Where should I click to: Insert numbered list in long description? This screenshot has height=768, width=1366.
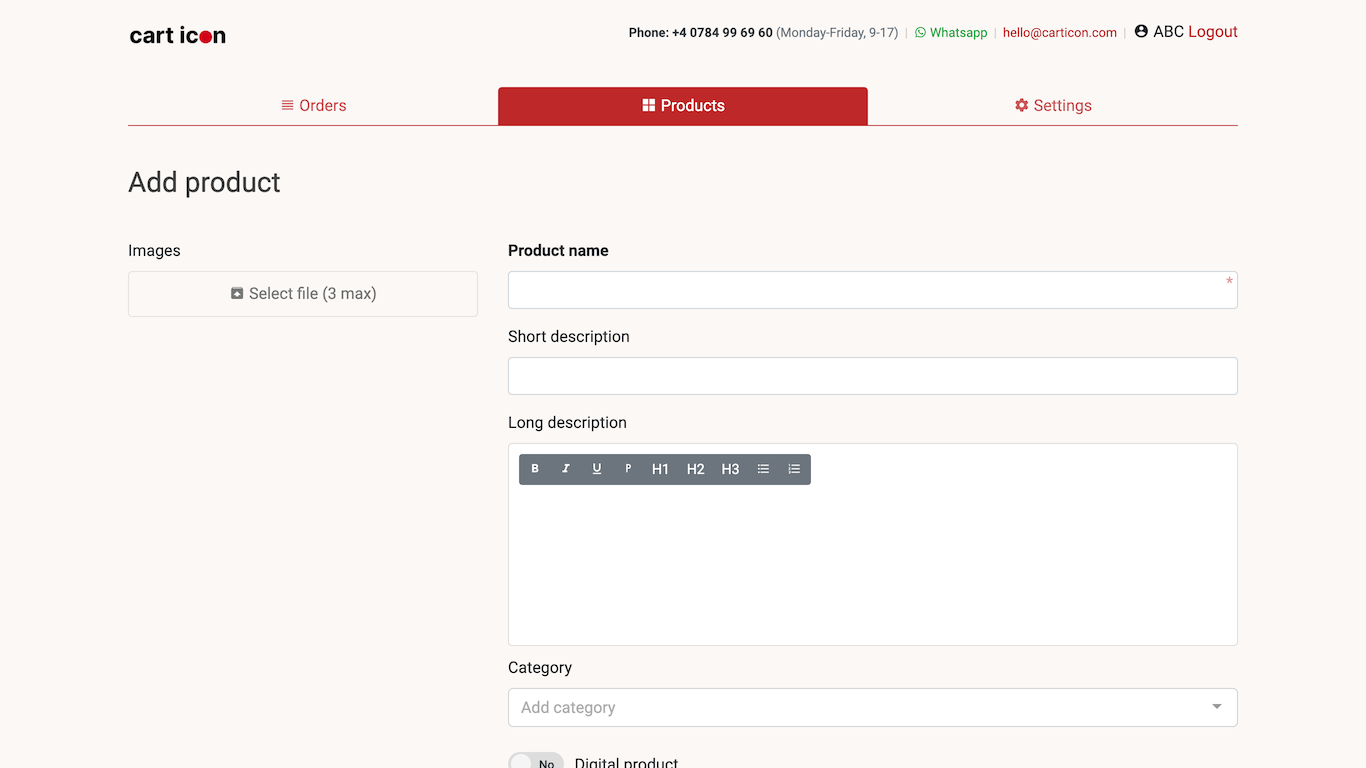coord(794,469)
